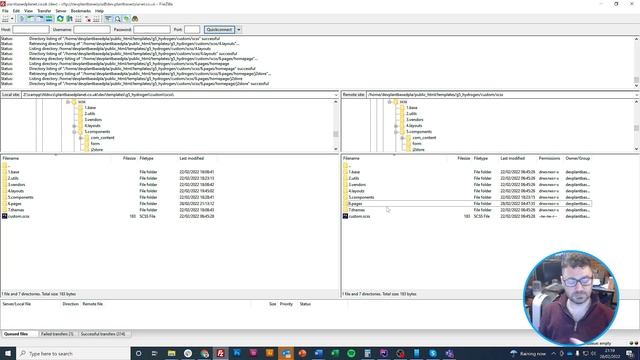Open the Site Manager from the toolbar

coord(5,19)
